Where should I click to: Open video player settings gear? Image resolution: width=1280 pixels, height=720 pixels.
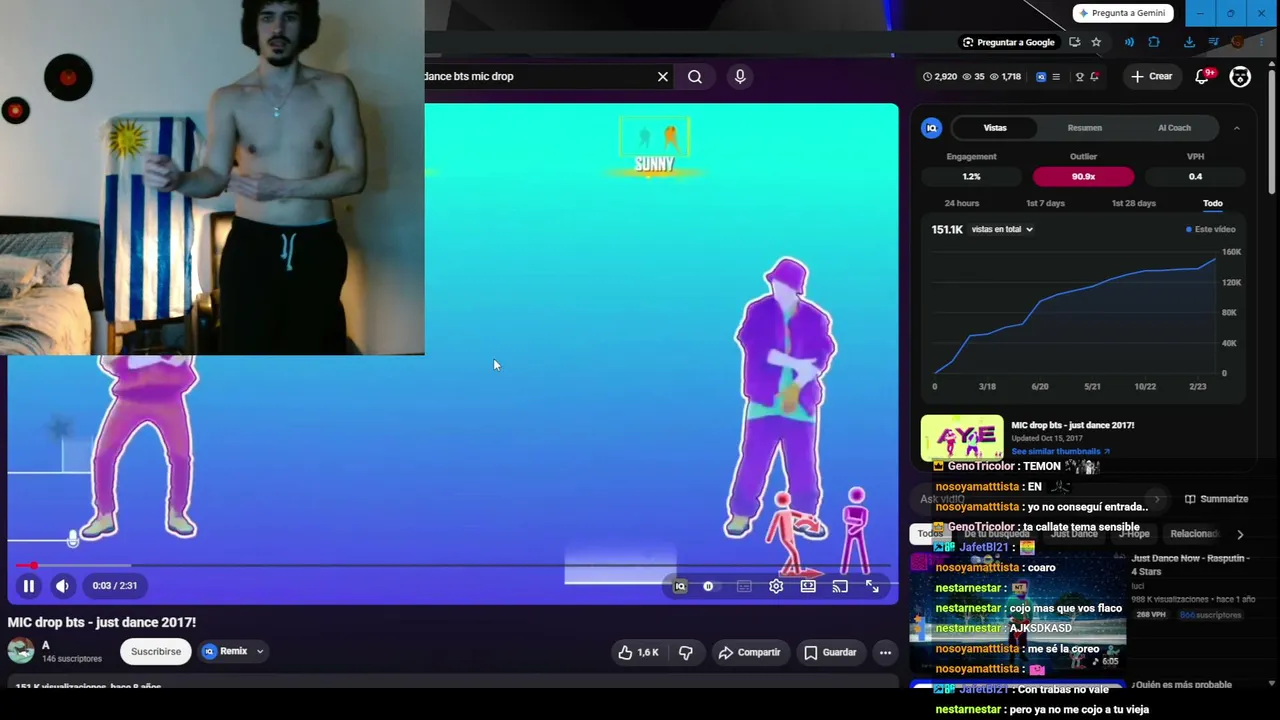coord(776,587)
